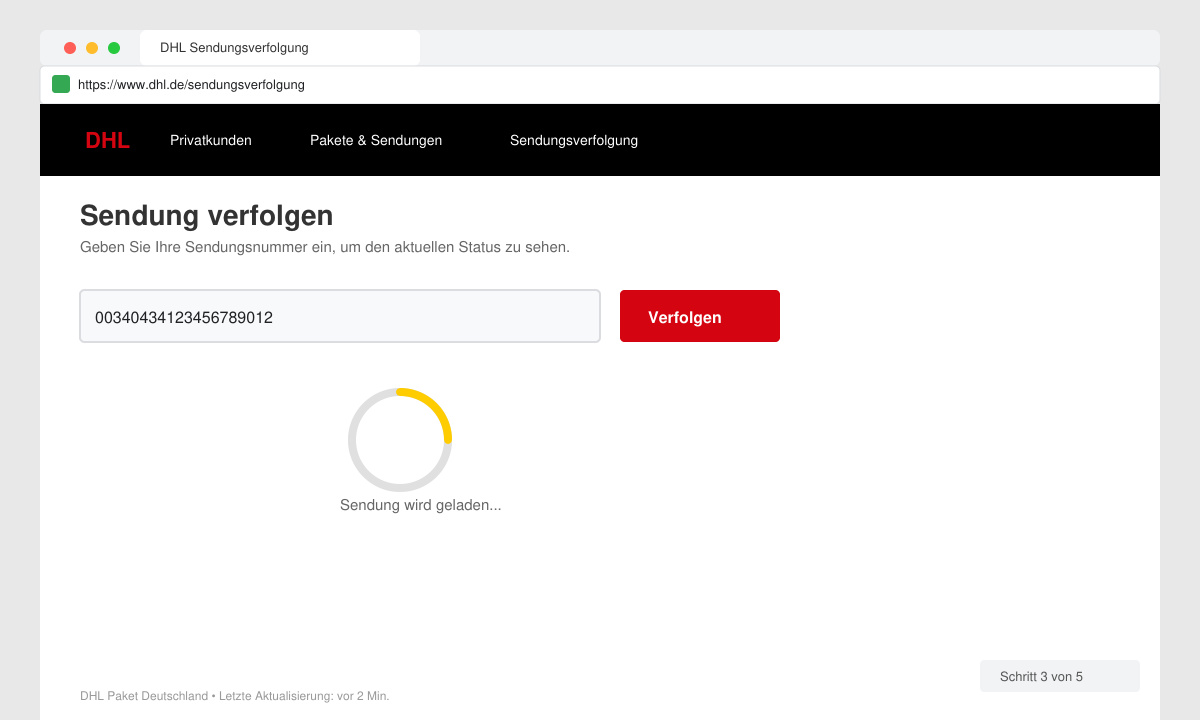Screen dimensions: 1200x720
Task: Select the browser address bar URL
Action: coord(191,85)
